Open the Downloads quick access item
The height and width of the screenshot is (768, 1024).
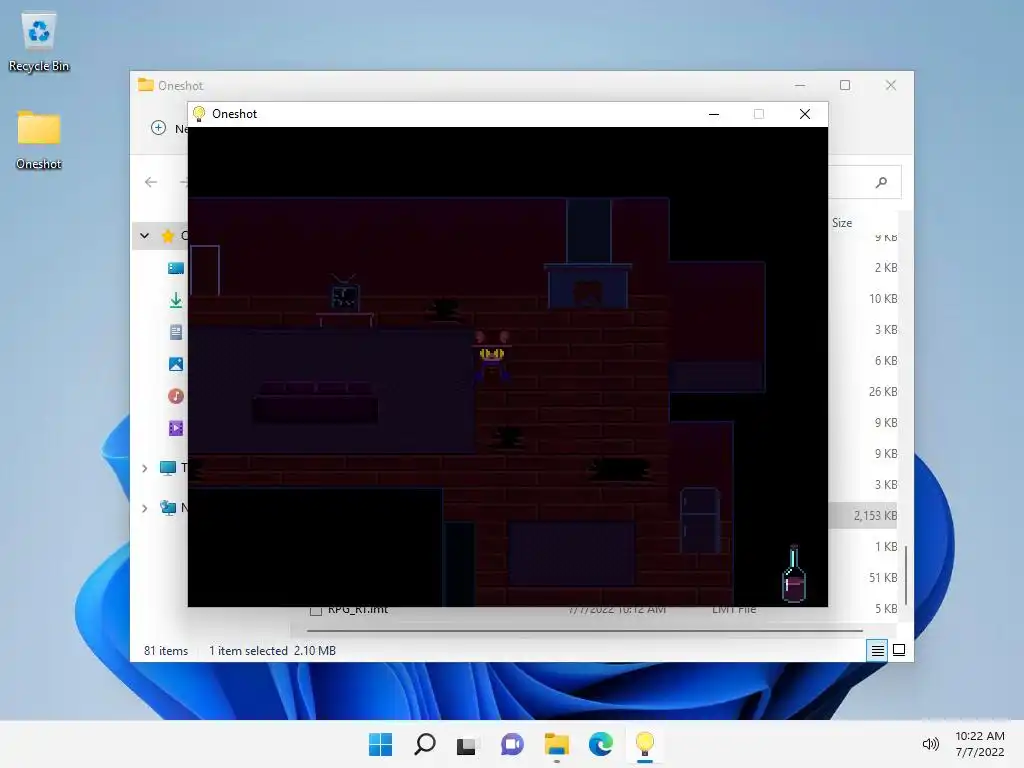[176, 300]
